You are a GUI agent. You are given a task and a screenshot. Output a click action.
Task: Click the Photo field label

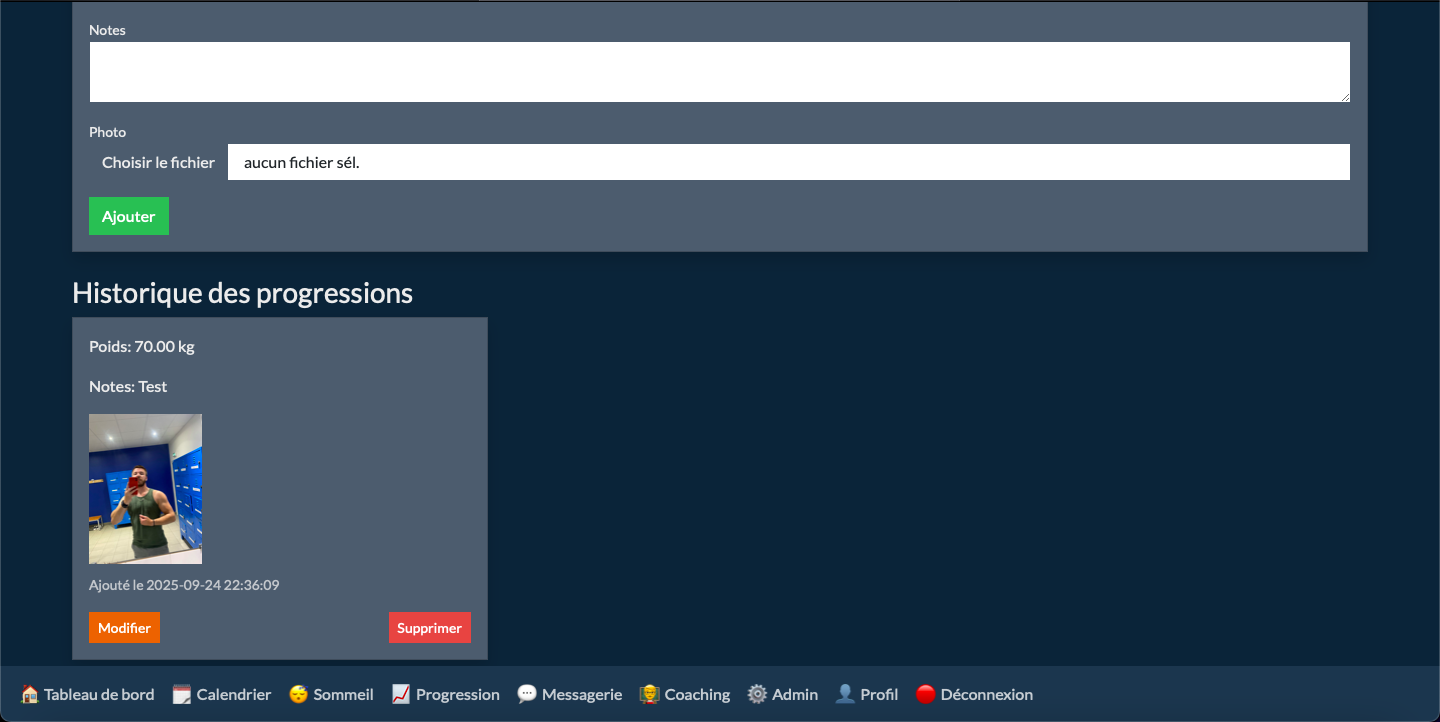tap(107, 132)
